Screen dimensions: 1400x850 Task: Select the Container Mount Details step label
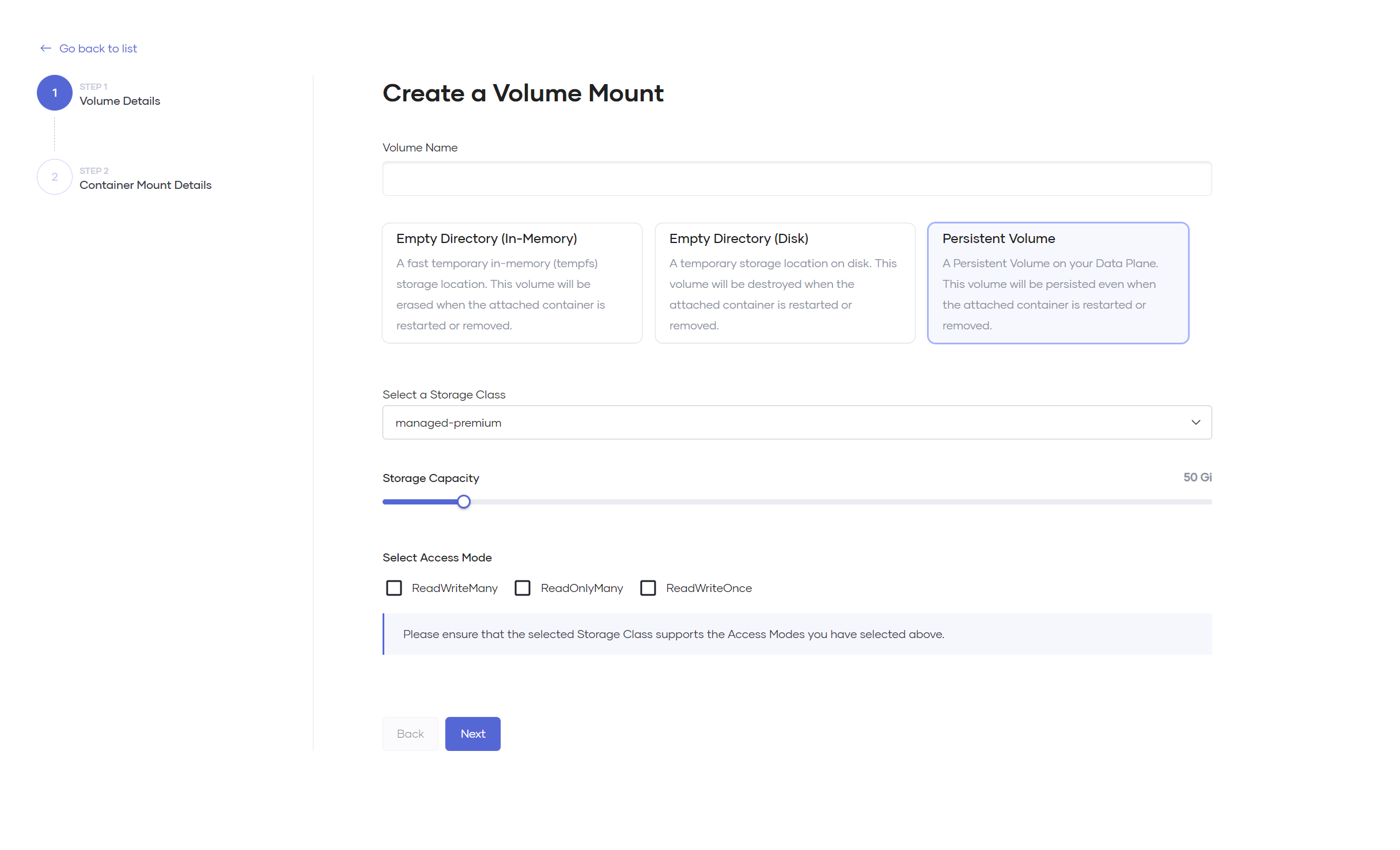coord(145,185)
